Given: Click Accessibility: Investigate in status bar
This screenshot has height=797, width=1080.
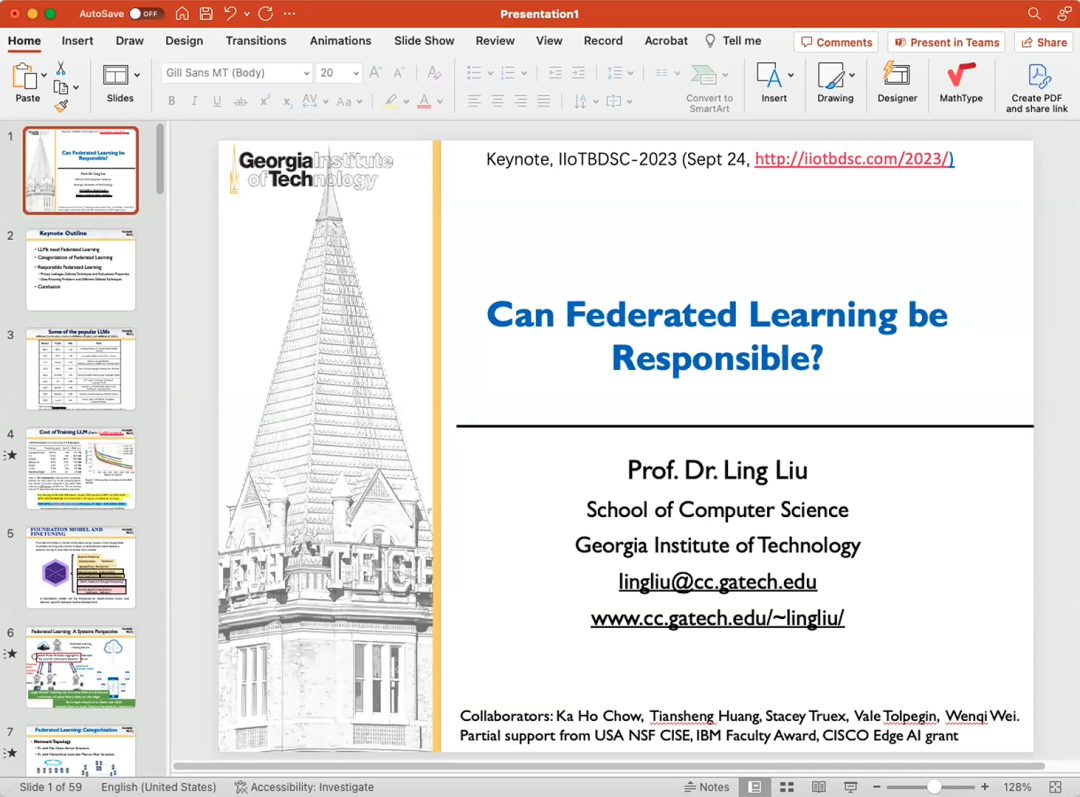Looking at the screenshot, I should coord(304,787).
